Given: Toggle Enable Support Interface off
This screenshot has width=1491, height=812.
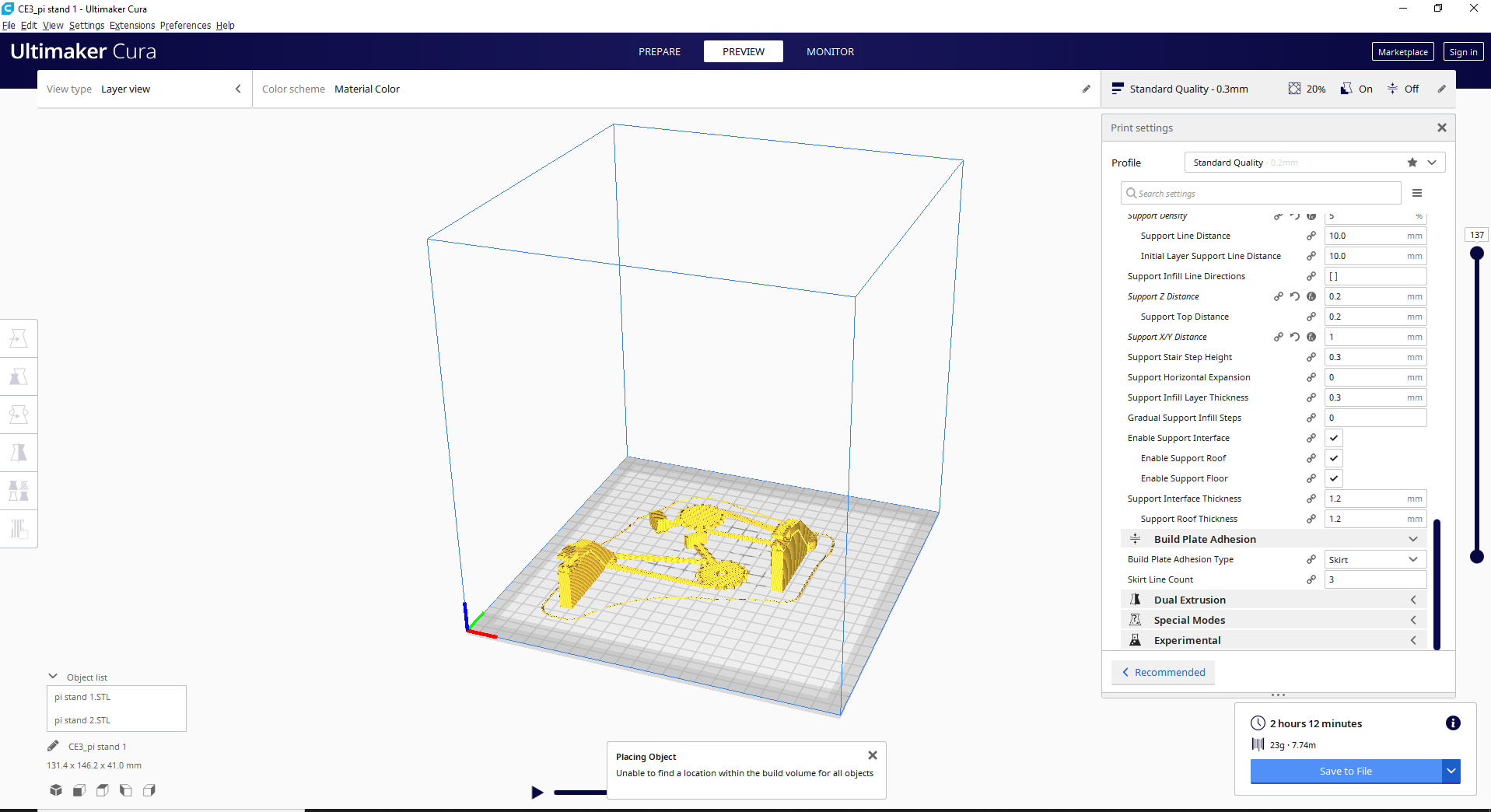Looking at the screenshot, I should click(1333, 438).
